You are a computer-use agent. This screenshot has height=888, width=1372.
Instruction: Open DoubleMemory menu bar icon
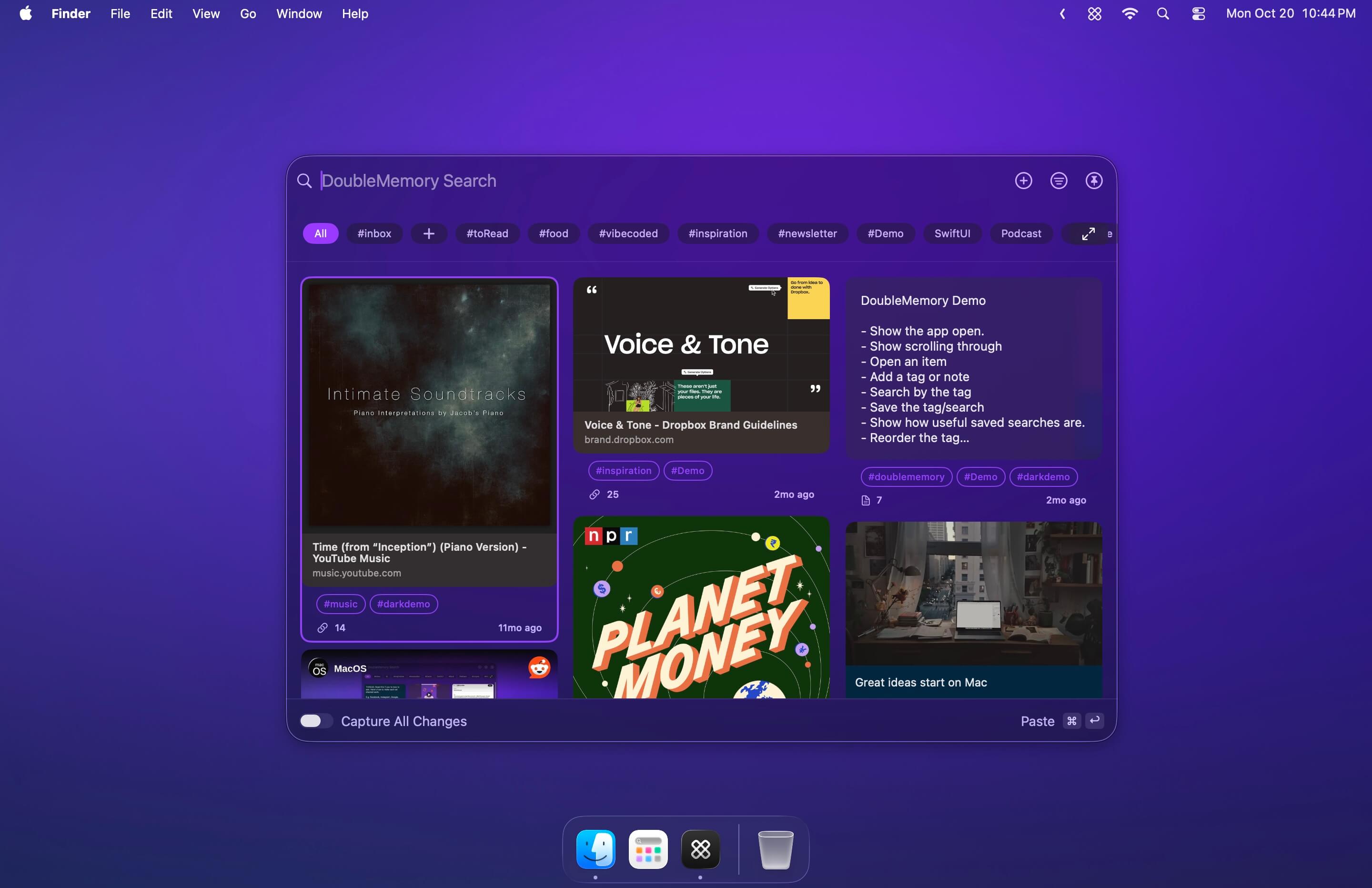point(1094,14)
